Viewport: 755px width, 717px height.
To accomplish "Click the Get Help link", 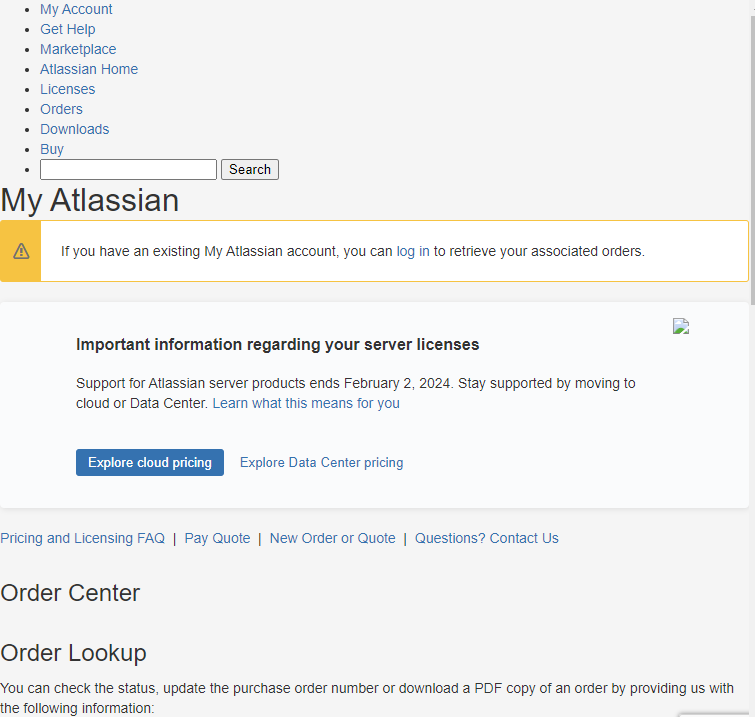I will [67, 29].
